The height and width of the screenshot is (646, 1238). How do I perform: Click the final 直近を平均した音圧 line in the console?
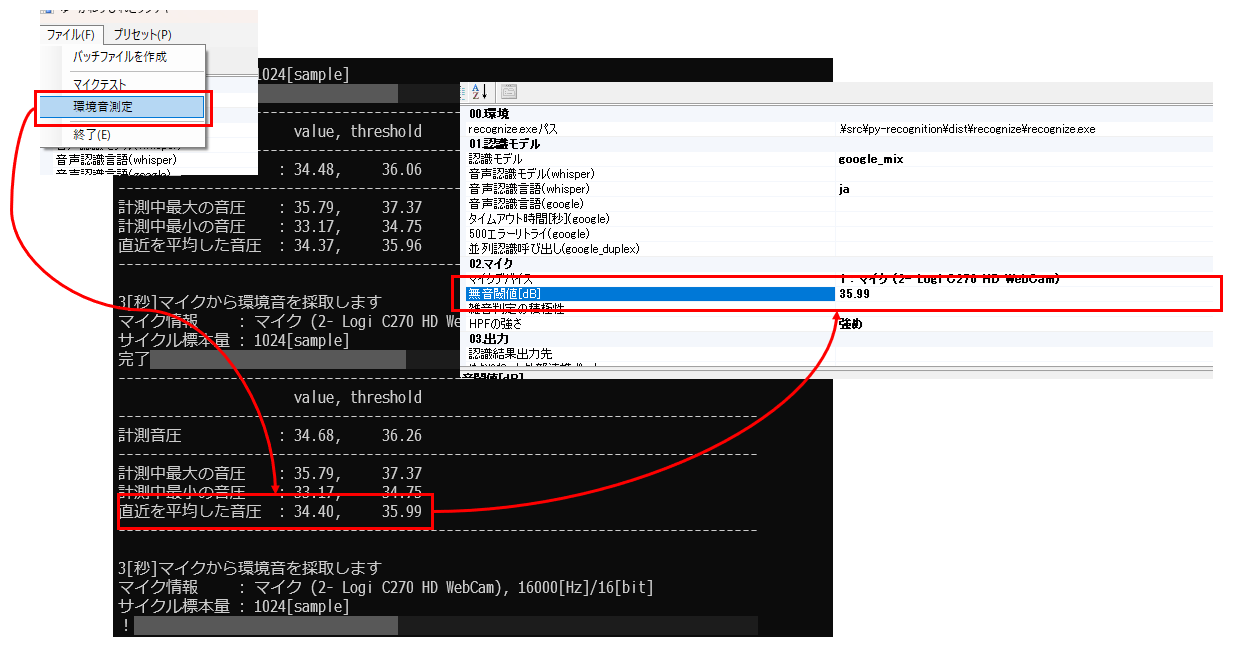[270, 512]
